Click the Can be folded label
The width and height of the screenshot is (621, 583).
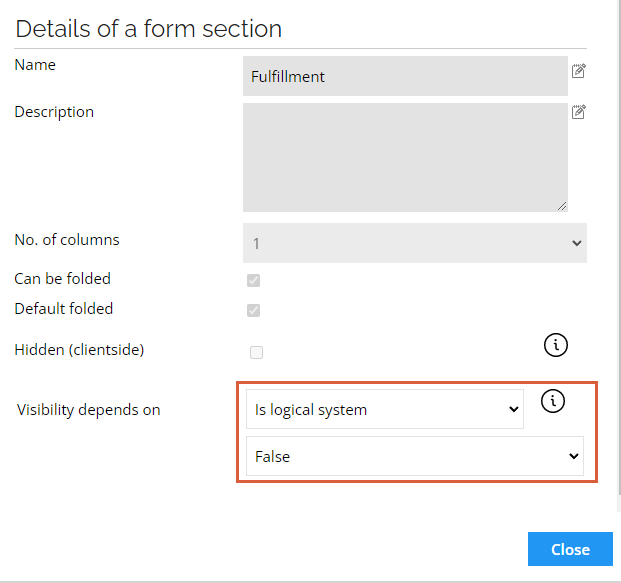[63, 279]
